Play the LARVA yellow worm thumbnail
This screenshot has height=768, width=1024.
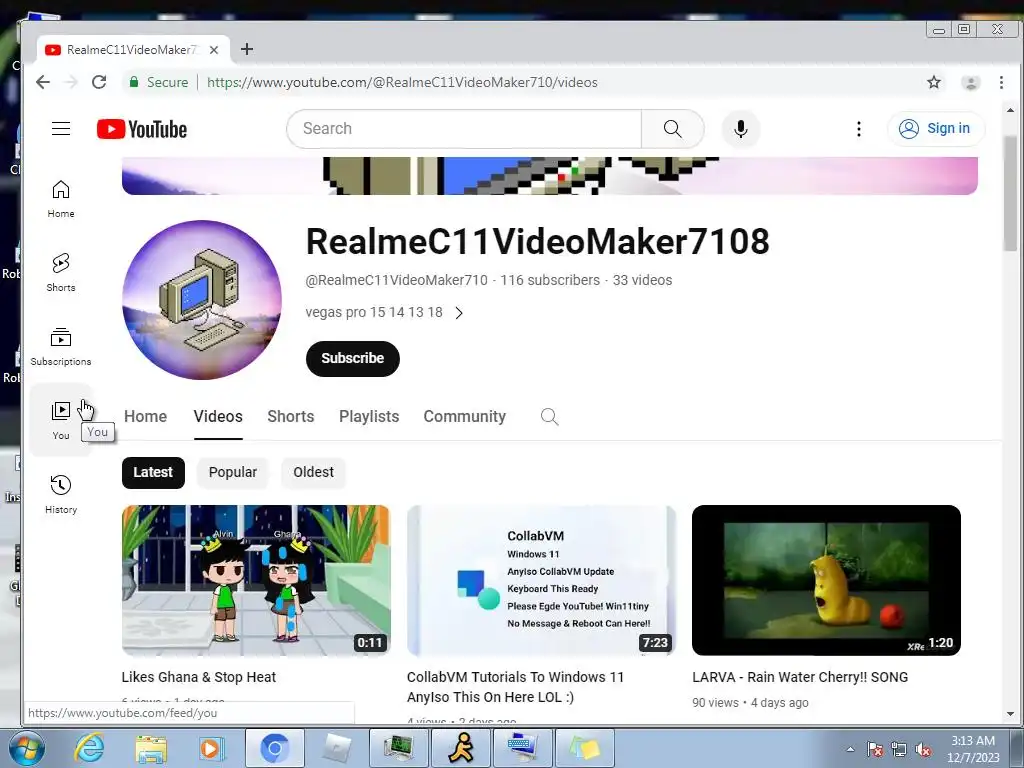[x=826, y=580]
